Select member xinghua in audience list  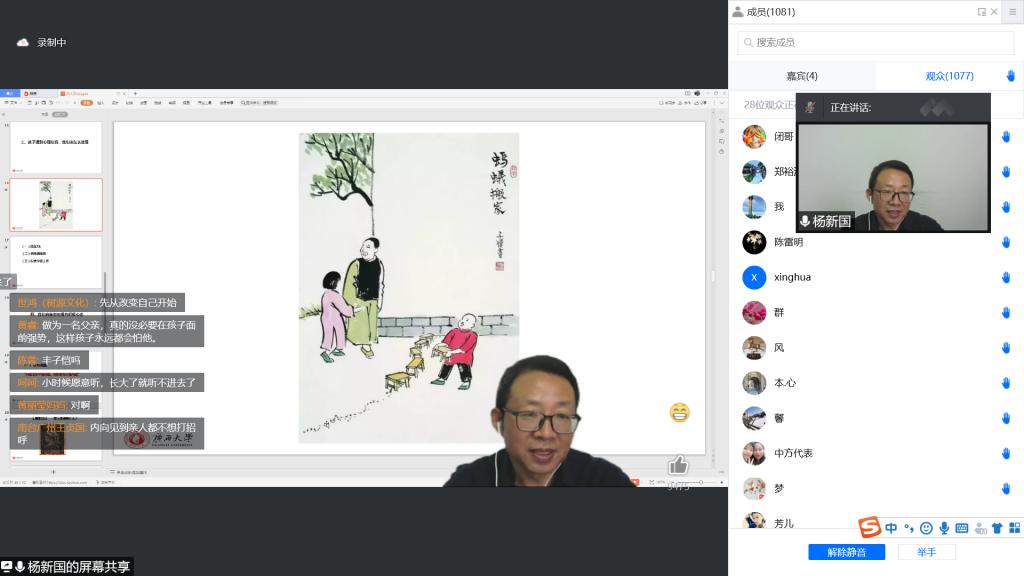(875, 278)
